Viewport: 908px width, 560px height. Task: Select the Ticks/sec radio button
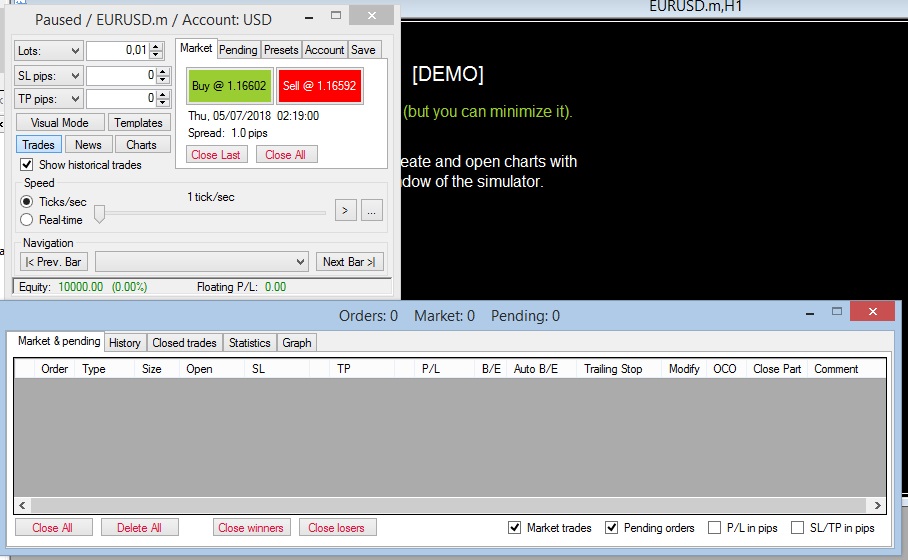click(x=27, y=202)
